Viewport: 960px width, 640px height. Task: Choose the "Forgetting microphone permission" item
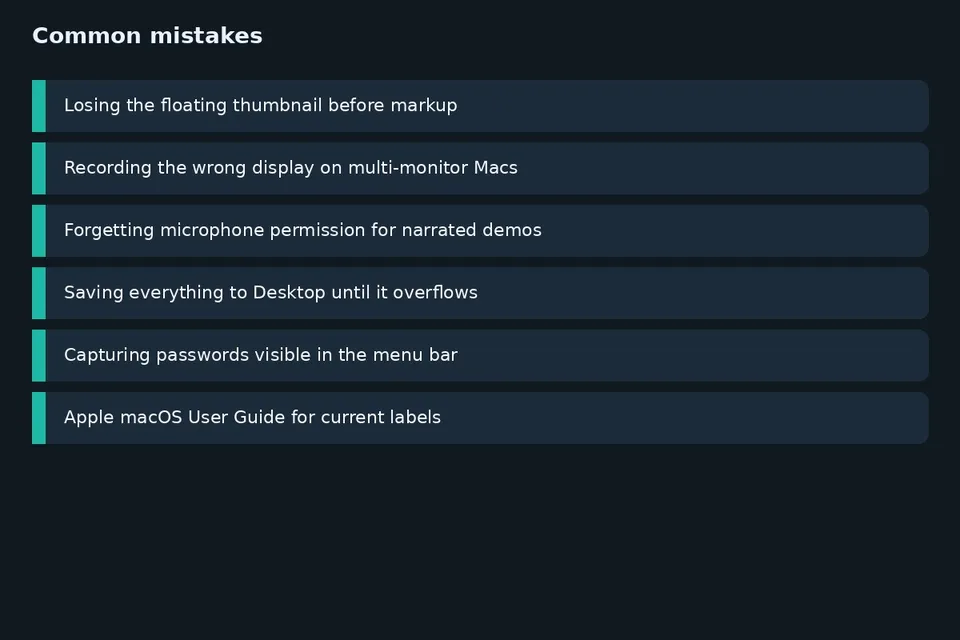[480, 231]
